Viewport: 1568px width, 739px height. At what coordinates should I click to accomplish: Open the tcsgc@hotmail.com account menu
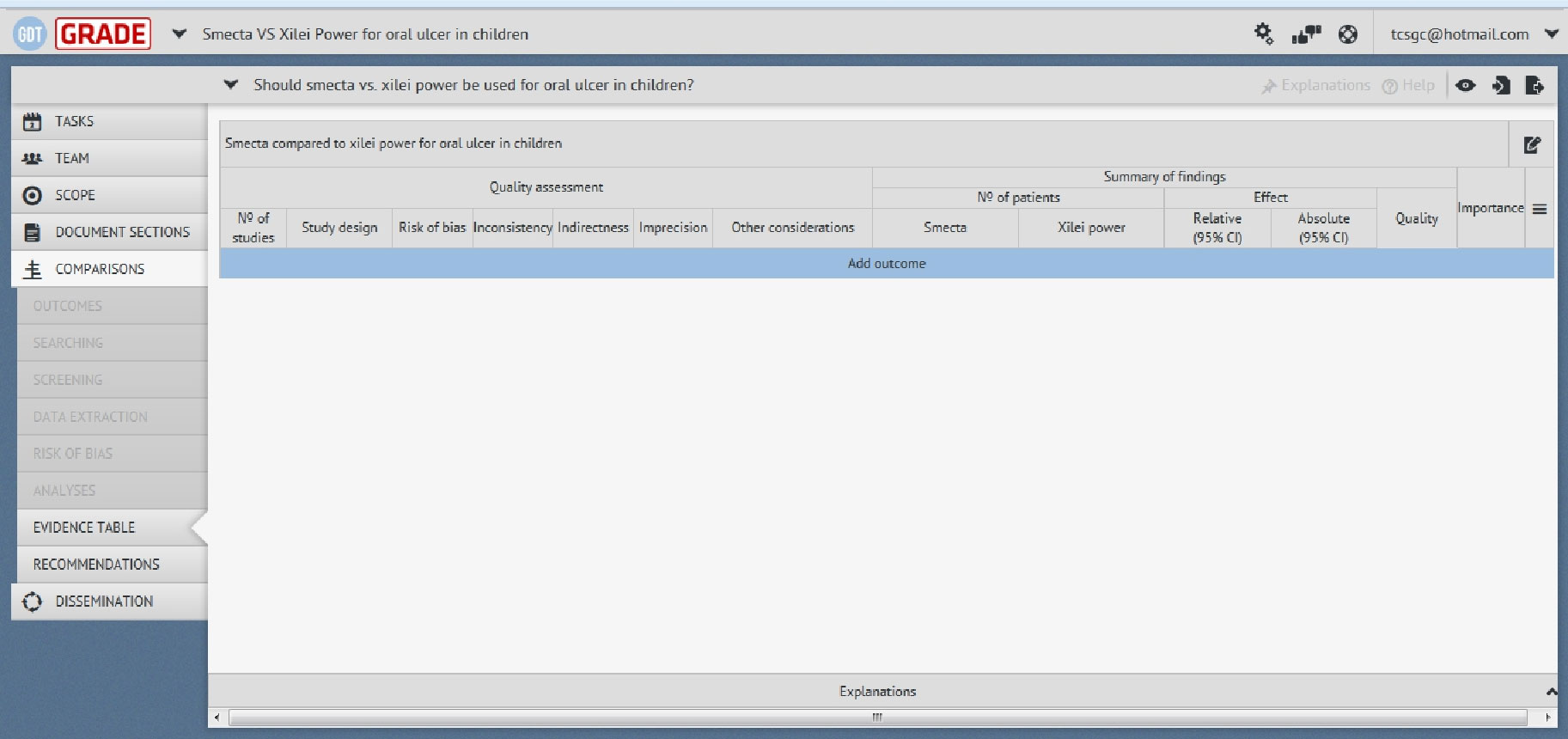pos(1473,34)
